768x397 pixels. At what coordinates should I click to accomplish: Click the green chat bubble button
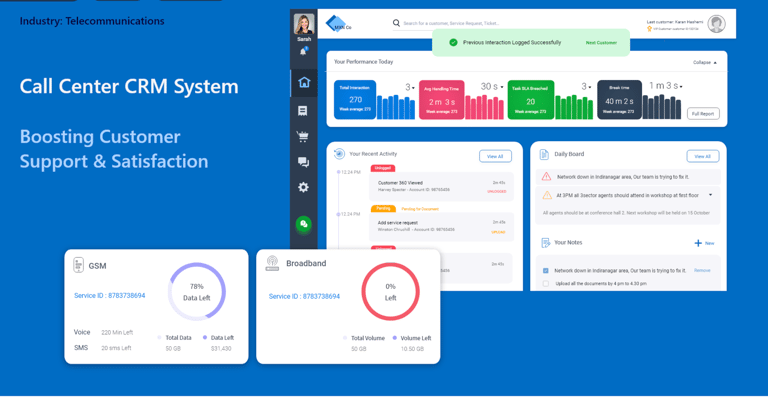[304, 224]
